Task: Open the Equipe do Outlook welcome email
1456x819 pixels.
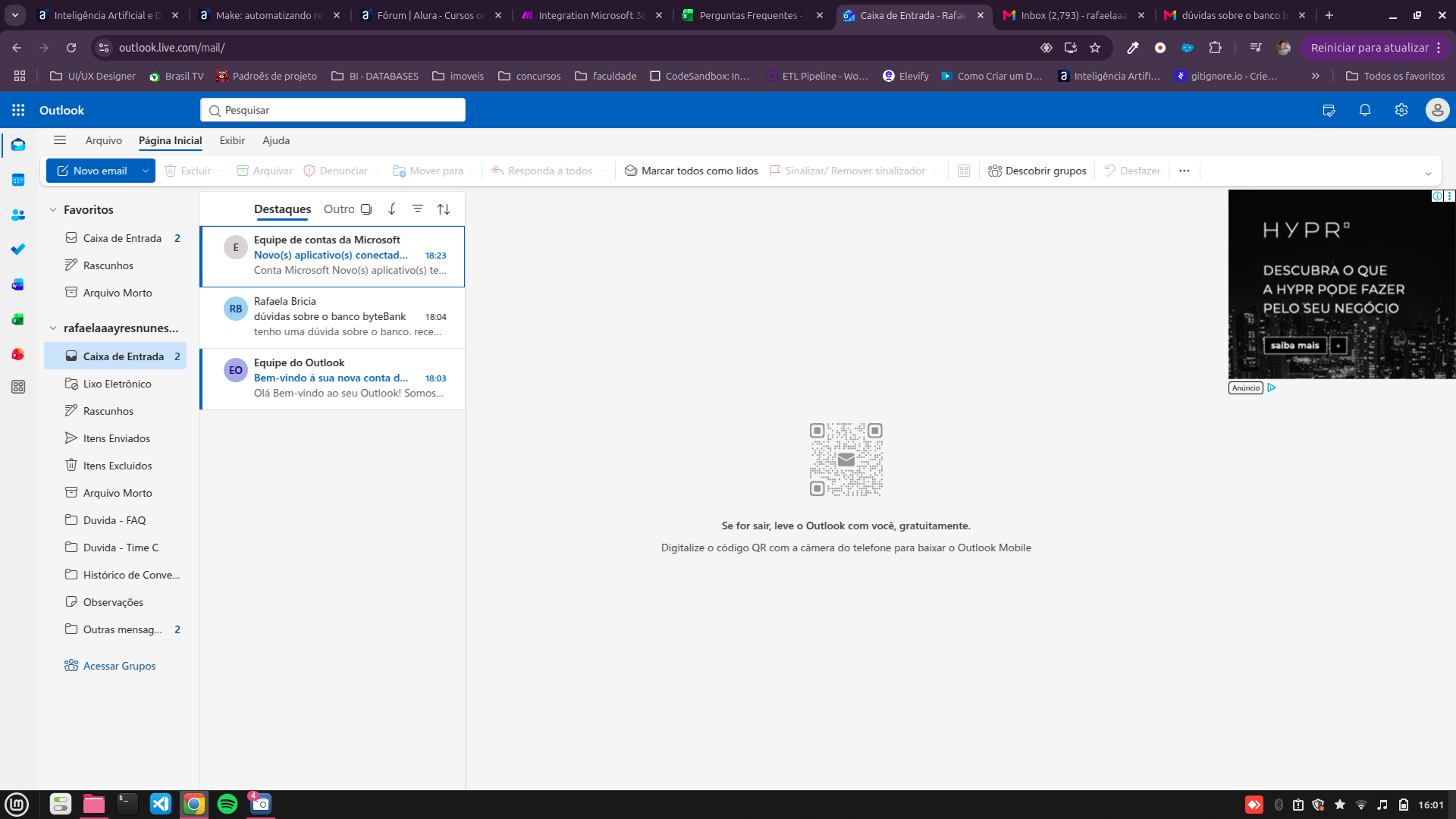Action: click(x=333, y=378)
